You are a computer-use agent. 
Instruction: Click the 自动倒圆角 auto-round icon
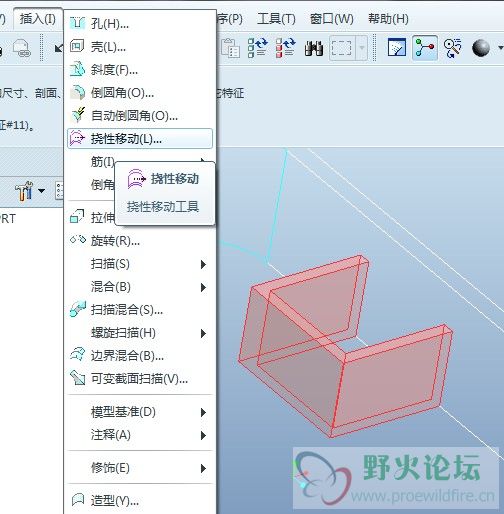coord(78,115)
